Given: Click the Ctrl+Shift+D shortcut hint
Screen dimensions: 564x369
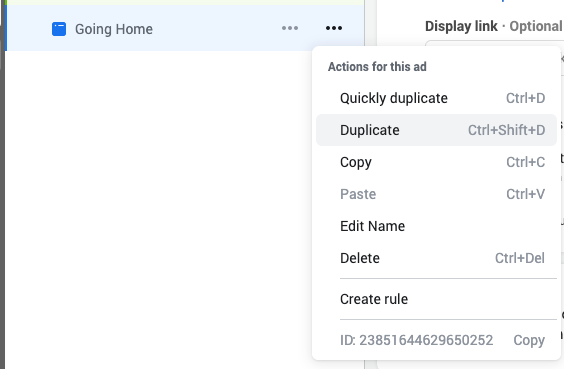Looking at the screenshot, I should point(506,130).
